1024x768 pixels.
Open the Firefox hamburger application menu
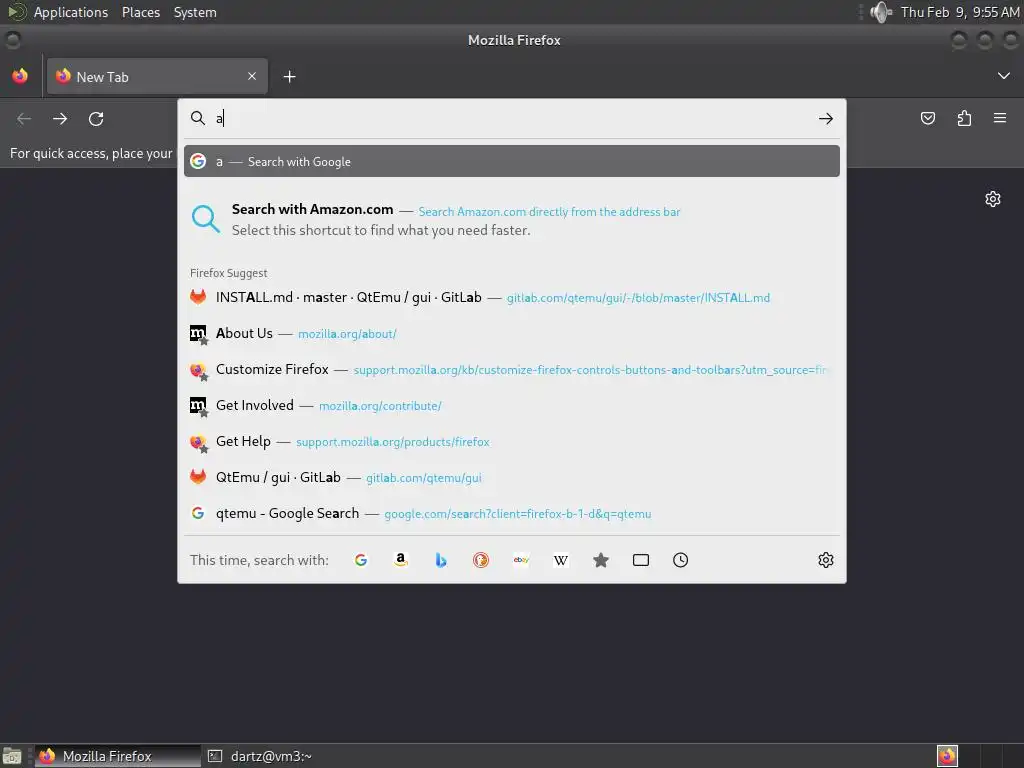click(1000, 118)
